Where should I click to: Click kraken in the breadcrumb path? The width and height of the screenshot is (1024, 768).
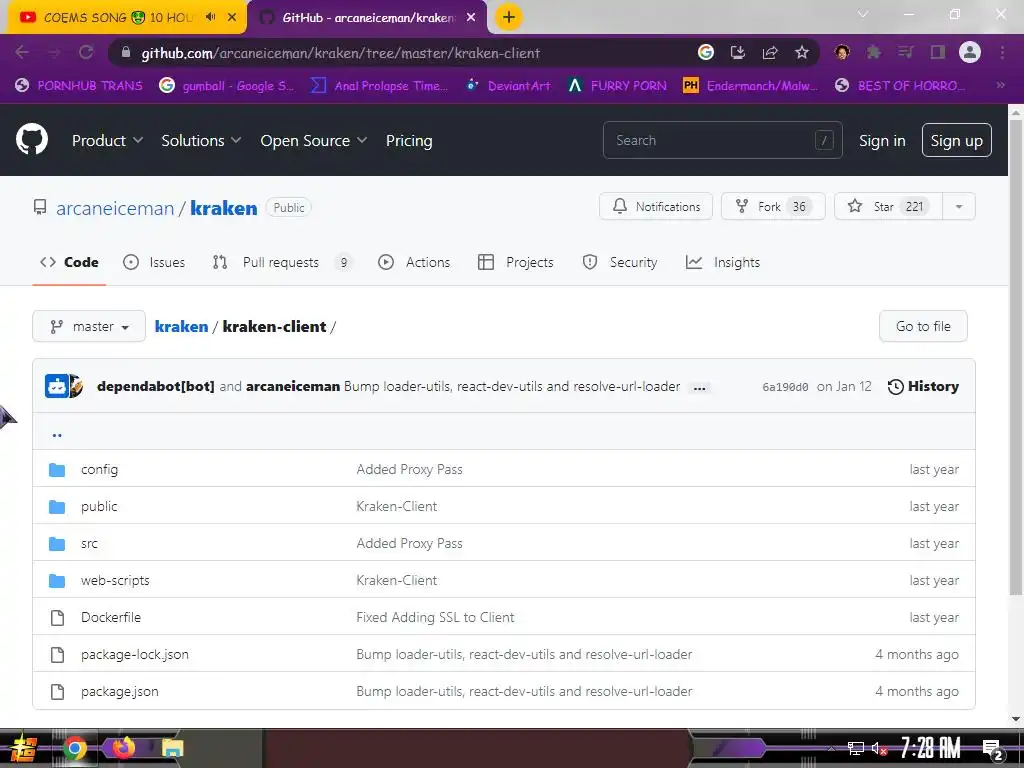pos(182,326)
